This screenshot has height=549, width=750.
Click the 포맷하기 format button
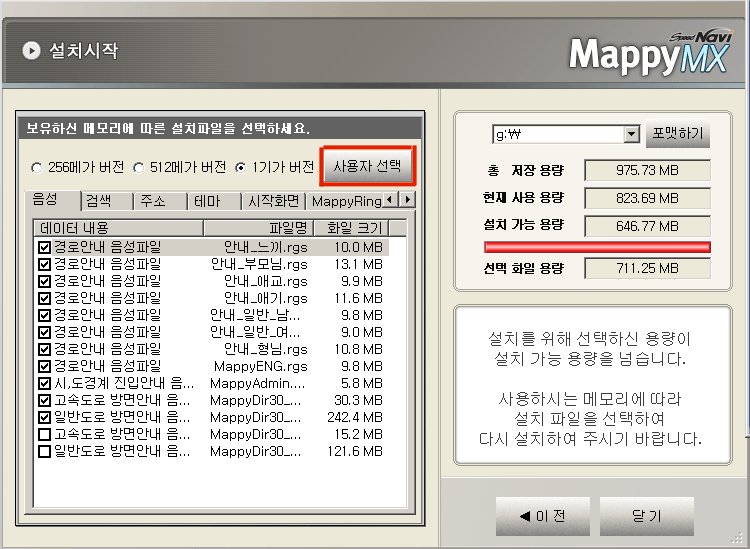point(678,133)
